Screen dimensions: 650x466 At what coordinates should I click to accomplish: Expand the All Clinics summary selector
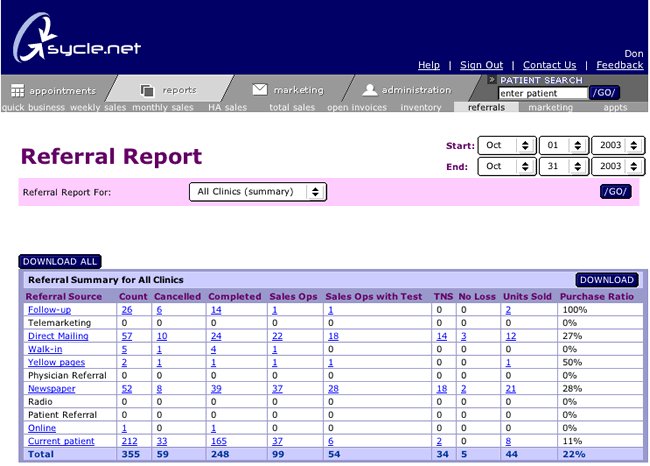click(258, 192)
